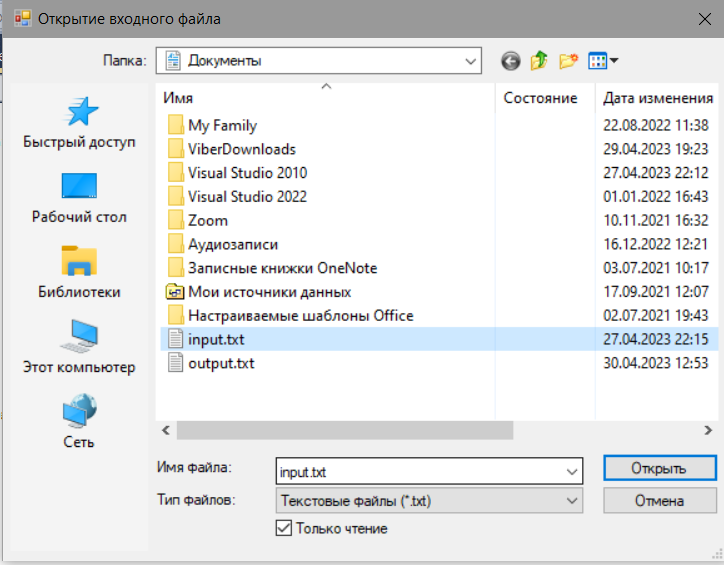Go up one folder level
The image size is (724, 565).
tap(539, 61)
